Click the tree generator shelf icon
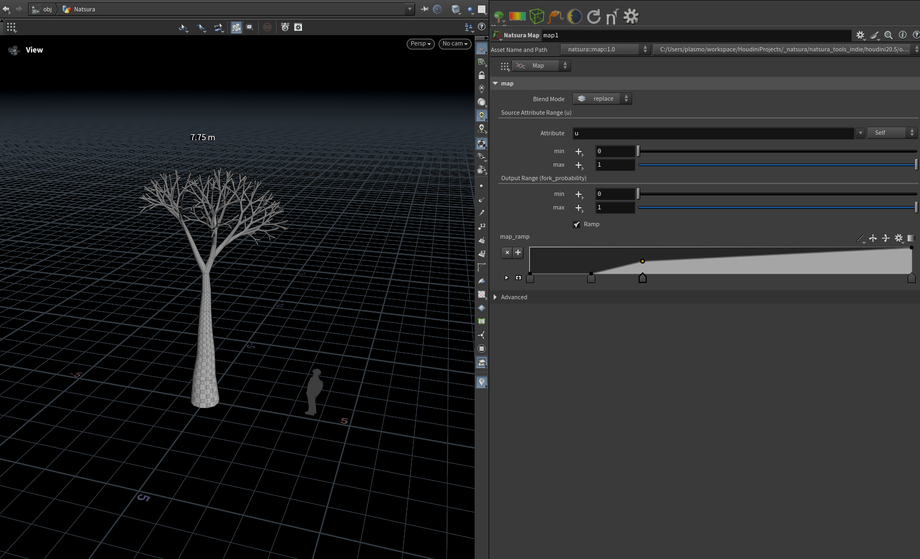This screenshot has width=920, height=559. pos(499,16)
